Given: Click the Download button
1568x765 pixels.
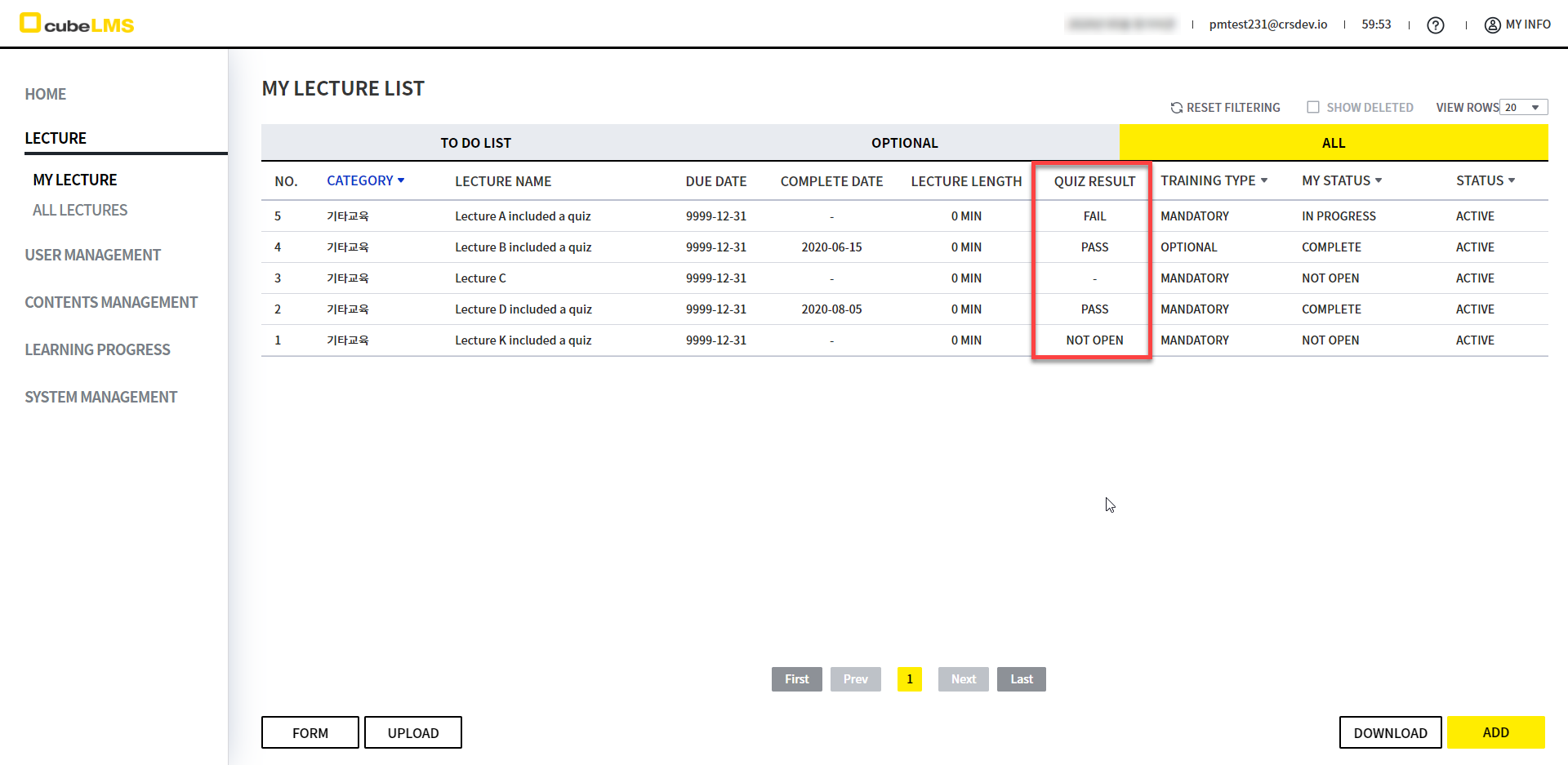Looking at the screenshot, I should [1390, 732].
